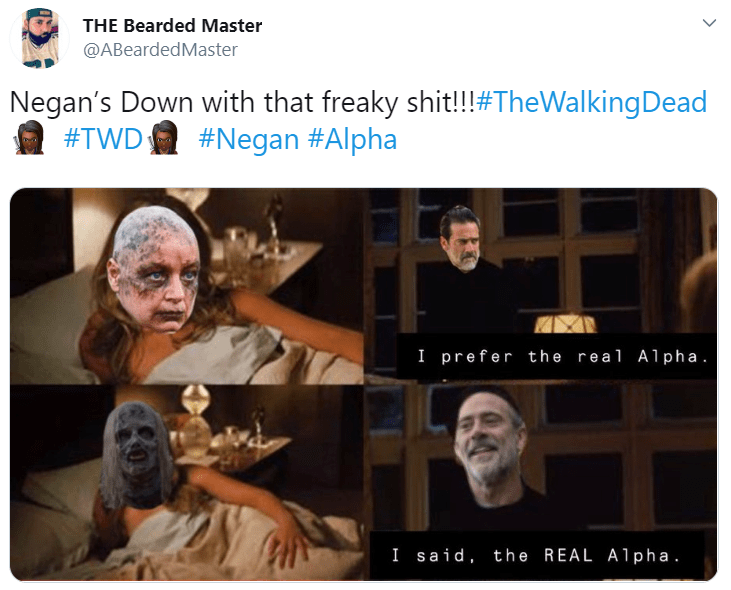The height and width of the screenshot is (590, 731).
Task: Click the 'I prefer the real Alpha.' caption
Action: (563, 357)
